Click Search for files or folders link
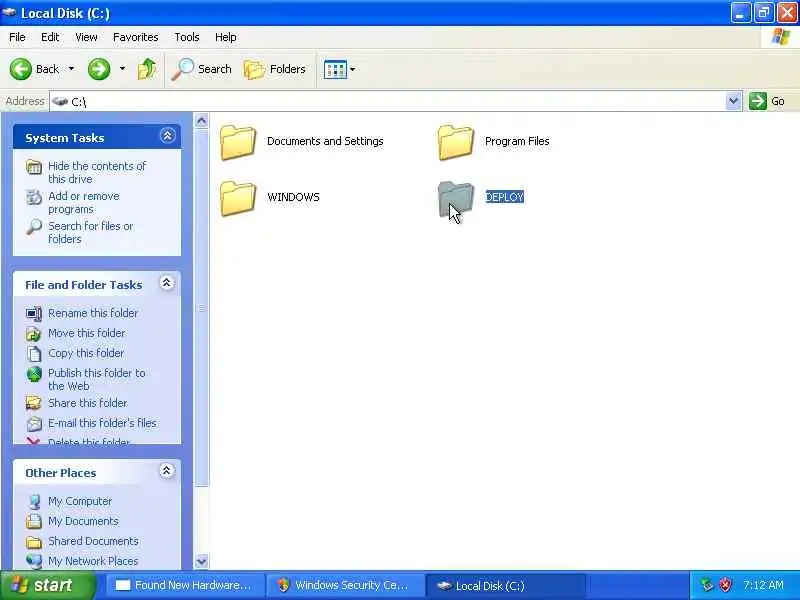 pos(91,233)
